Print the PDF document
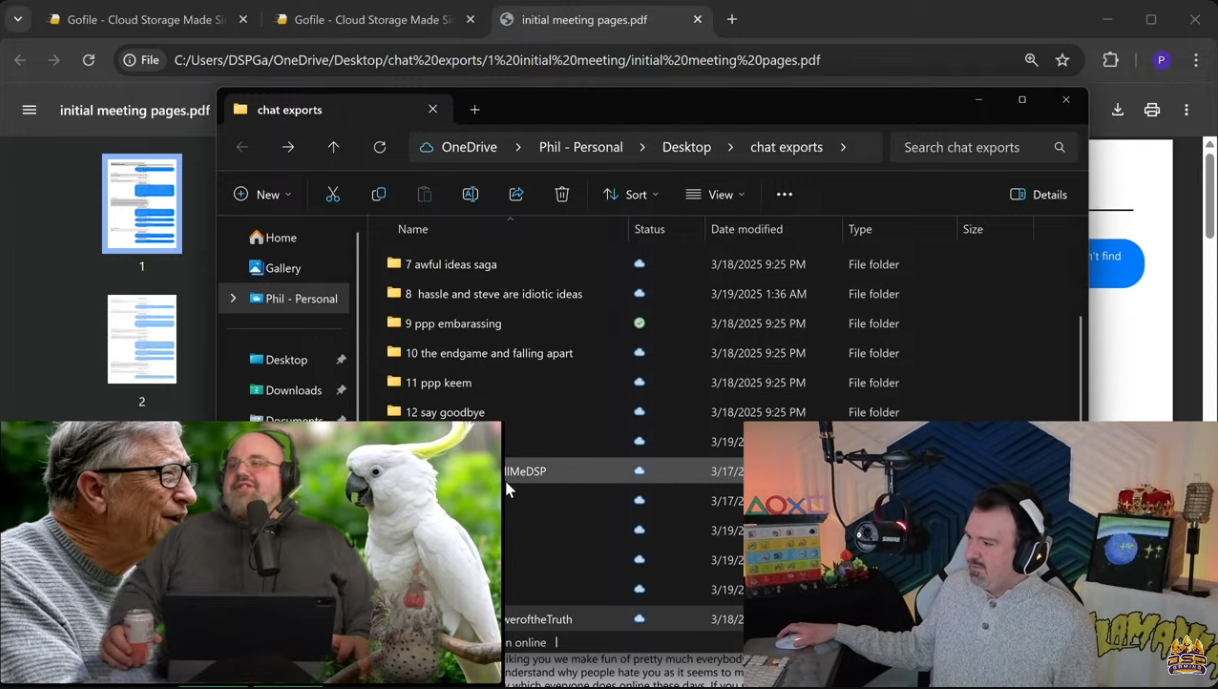 tap(1152, 110)
